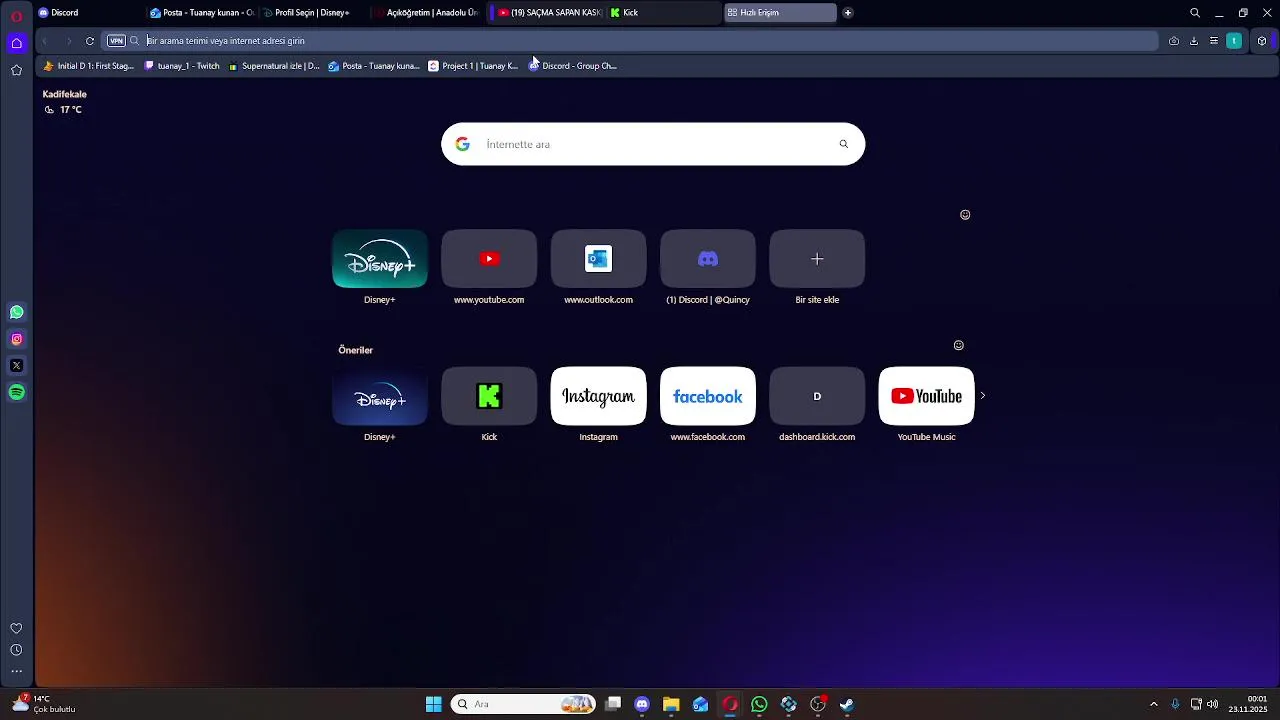Click smiley icon beside Öneriler section
Screen dimensions: 1280x720
click(x=959, y=345)
